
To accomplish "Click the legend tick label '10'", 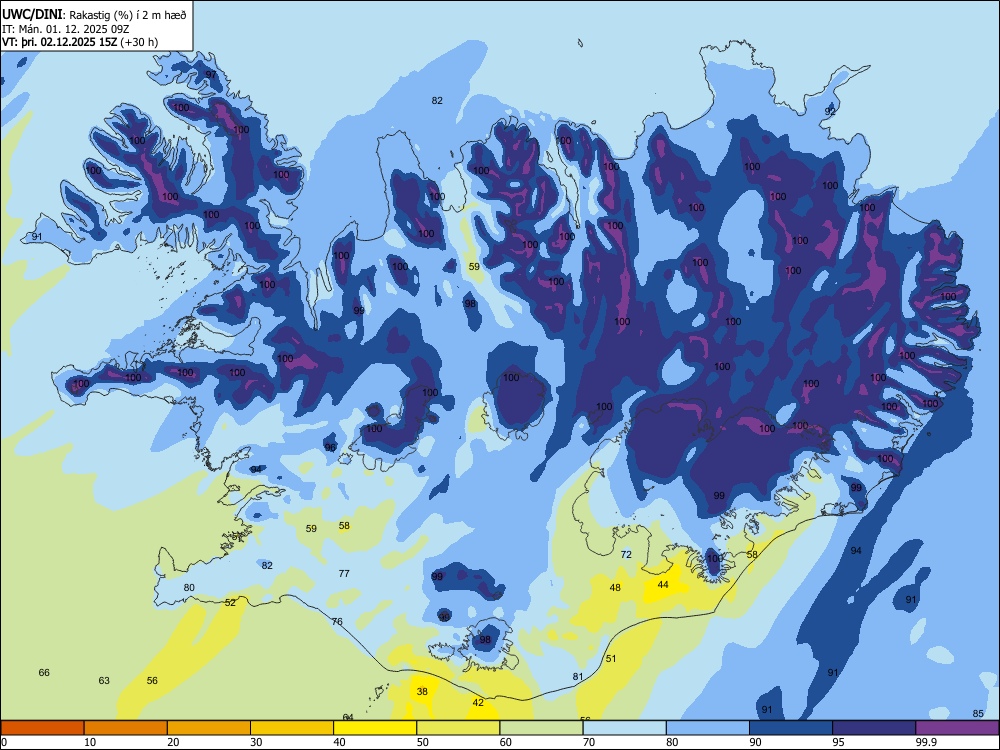I will click(90, 742).
